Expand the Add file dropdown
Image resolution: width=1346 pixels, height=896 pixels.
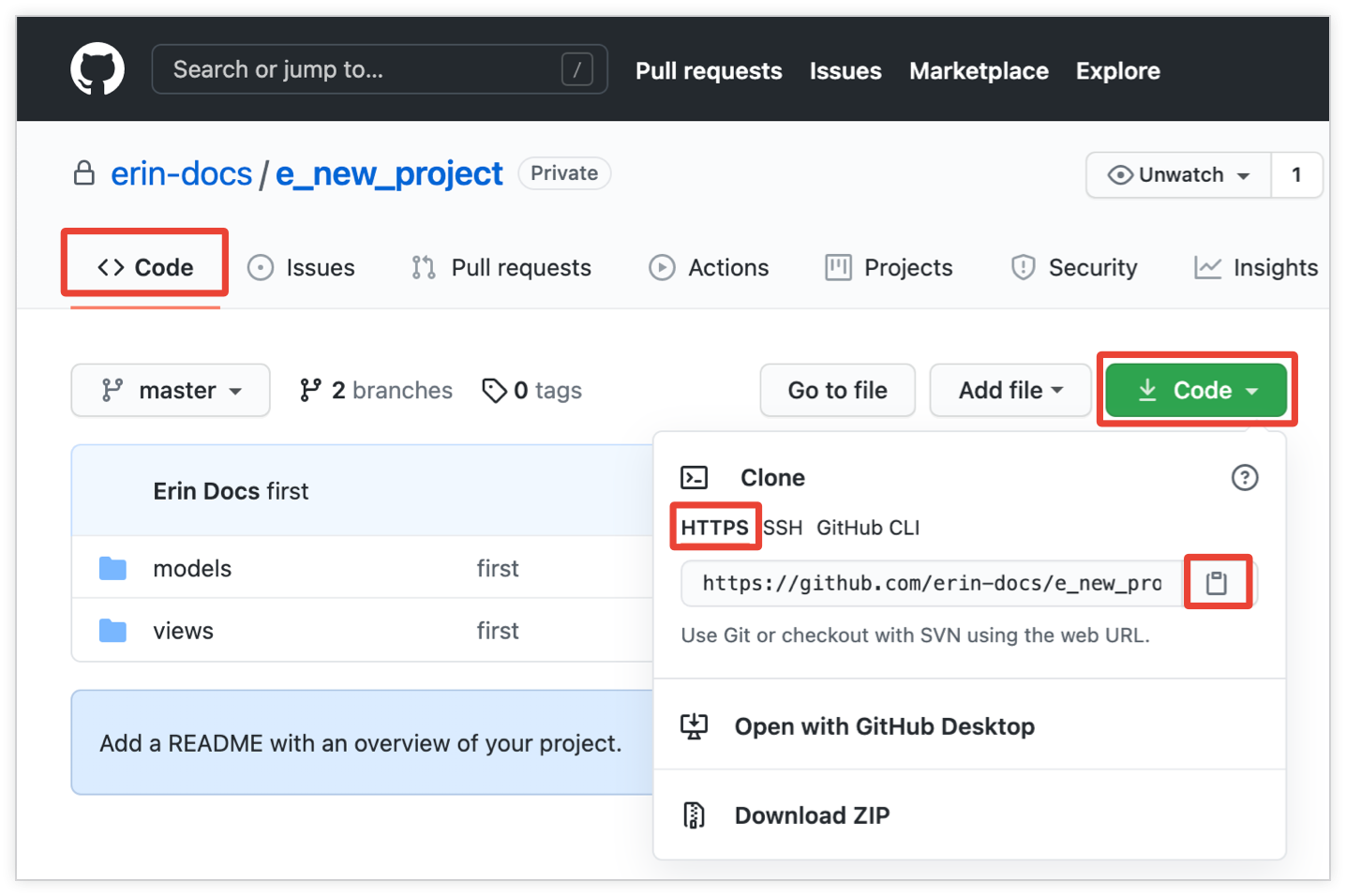1009,390
